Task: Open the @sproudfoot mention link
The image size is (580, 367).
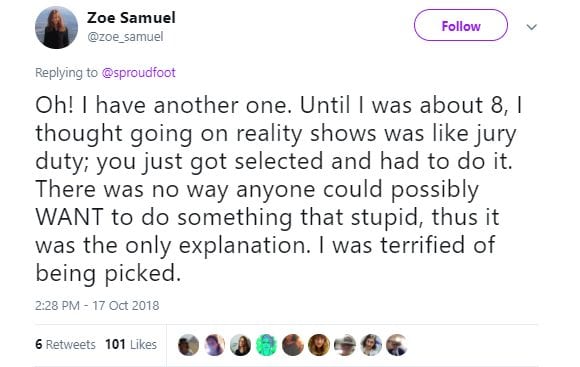Action: click(x=138, y=73)
